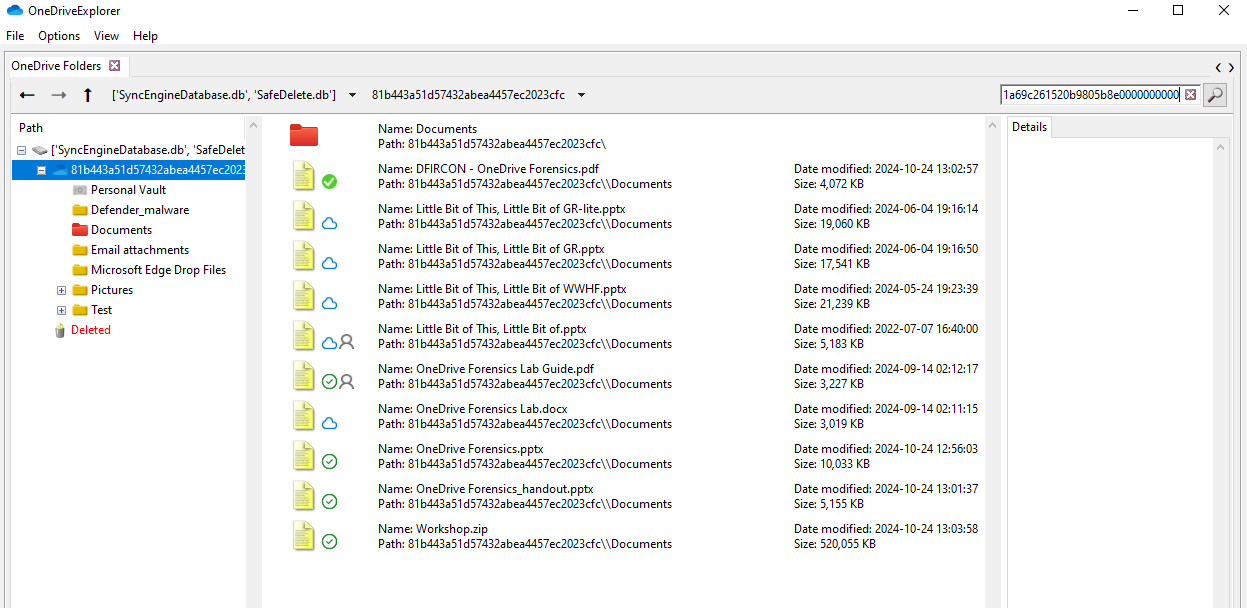Click the tab scroll right chevron
1247x608 pixels.
point(1232,67)
